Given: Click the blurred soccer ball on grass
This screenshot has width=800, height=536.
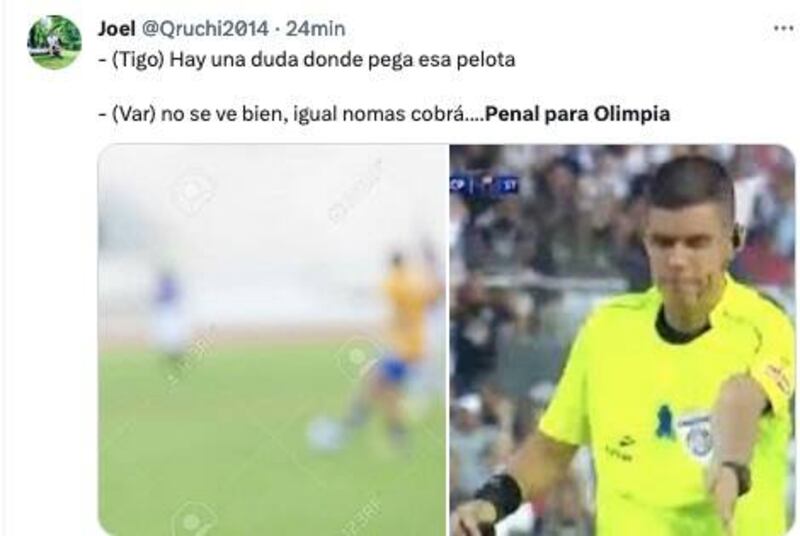Looking at the screenshot, I should pyautogui.click(x=324, y=433).
